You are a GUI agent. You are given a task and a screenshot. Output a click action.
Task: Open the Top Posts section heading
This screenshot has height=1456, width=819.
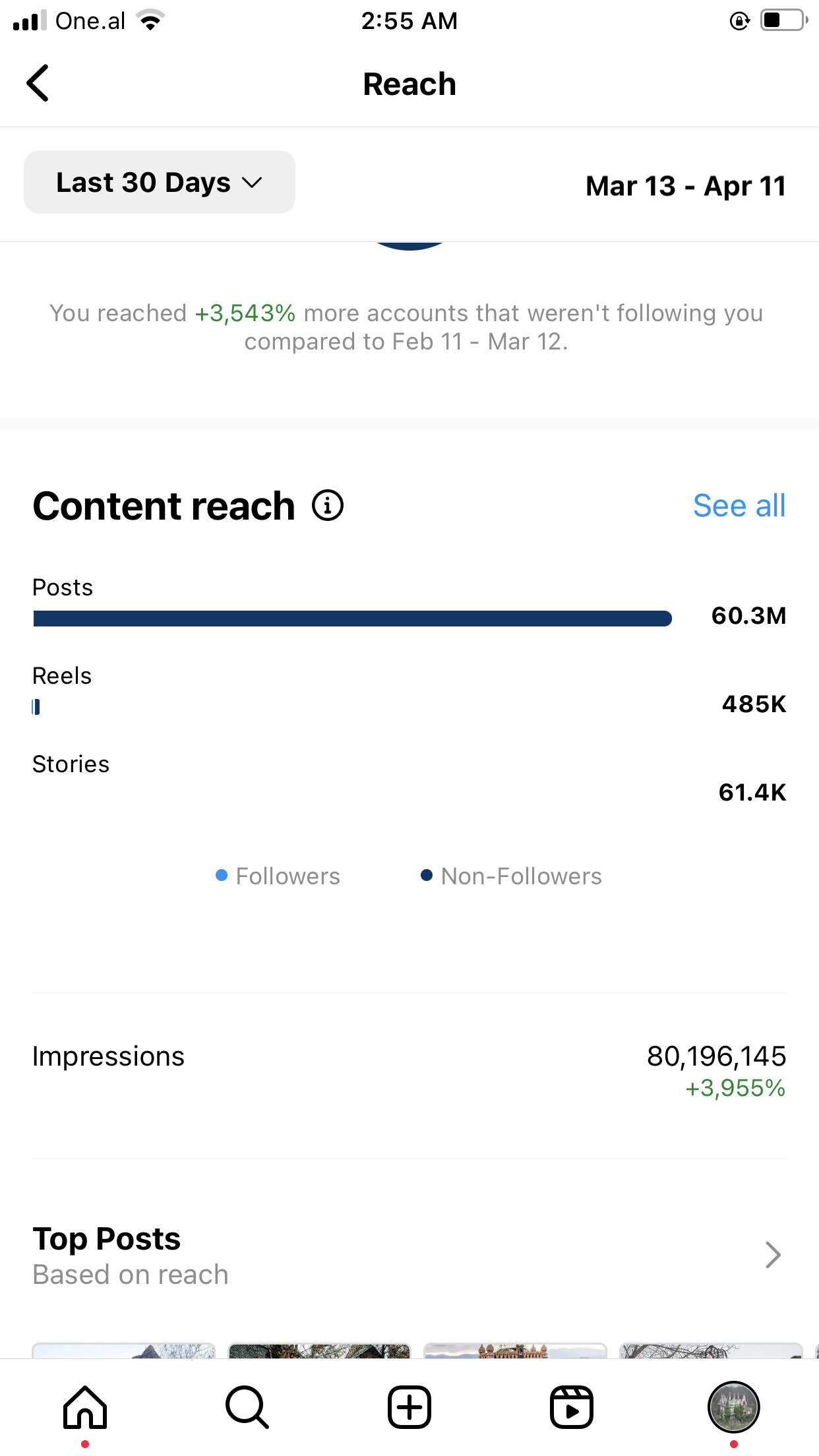107,1239
